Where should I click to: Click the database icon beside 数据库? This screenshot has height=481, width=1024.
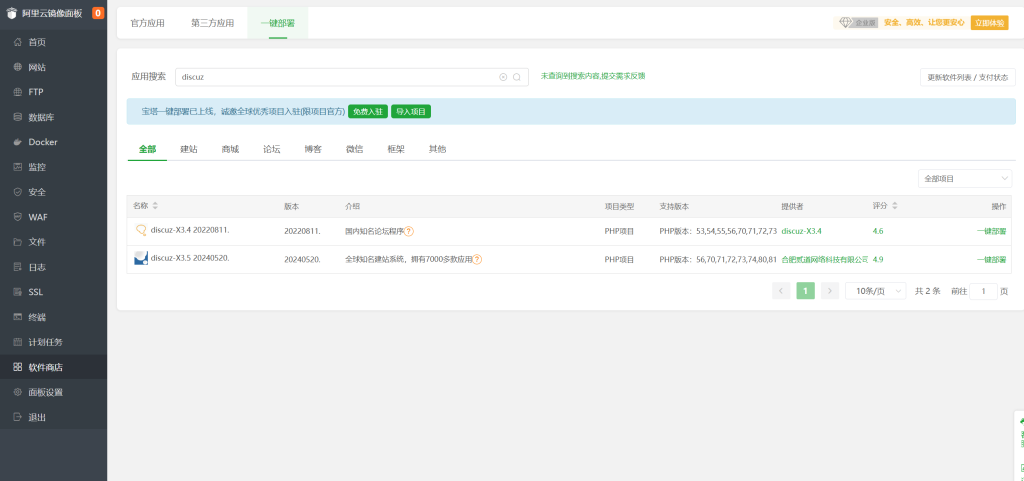point(18,117)
